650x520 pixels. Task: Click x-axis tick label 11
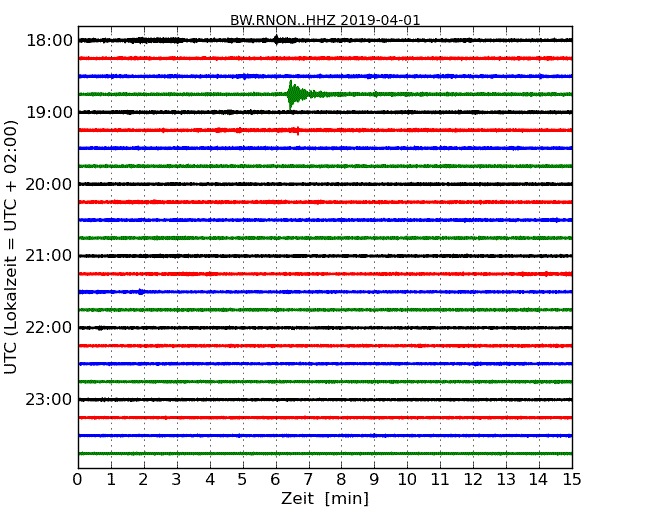(440, 479)
